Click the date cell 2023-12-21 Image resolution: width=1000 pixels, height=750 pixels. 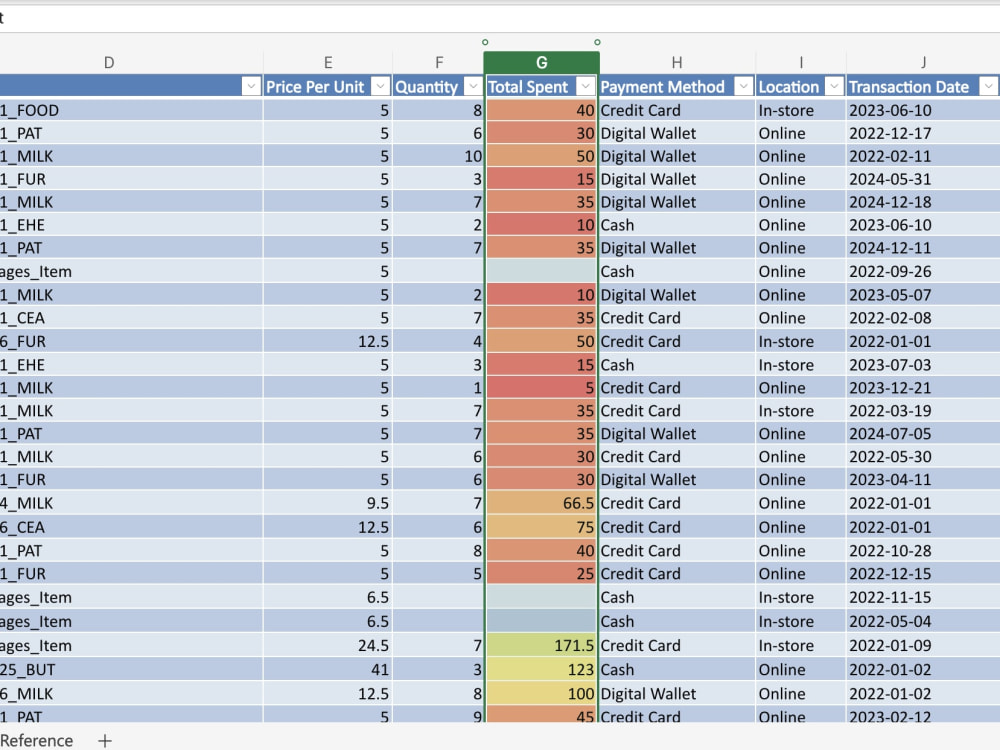click(x=923, y=388)
